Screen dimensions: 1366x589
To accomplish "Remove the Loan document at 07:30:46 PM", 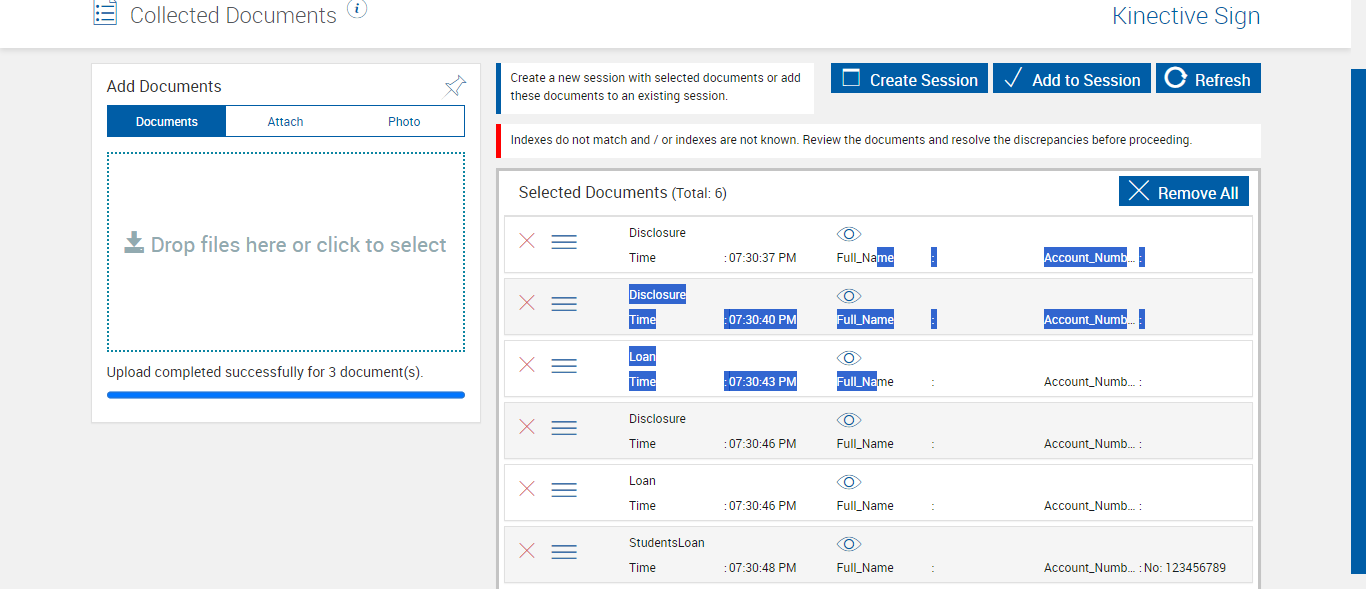I will (527, 489).
